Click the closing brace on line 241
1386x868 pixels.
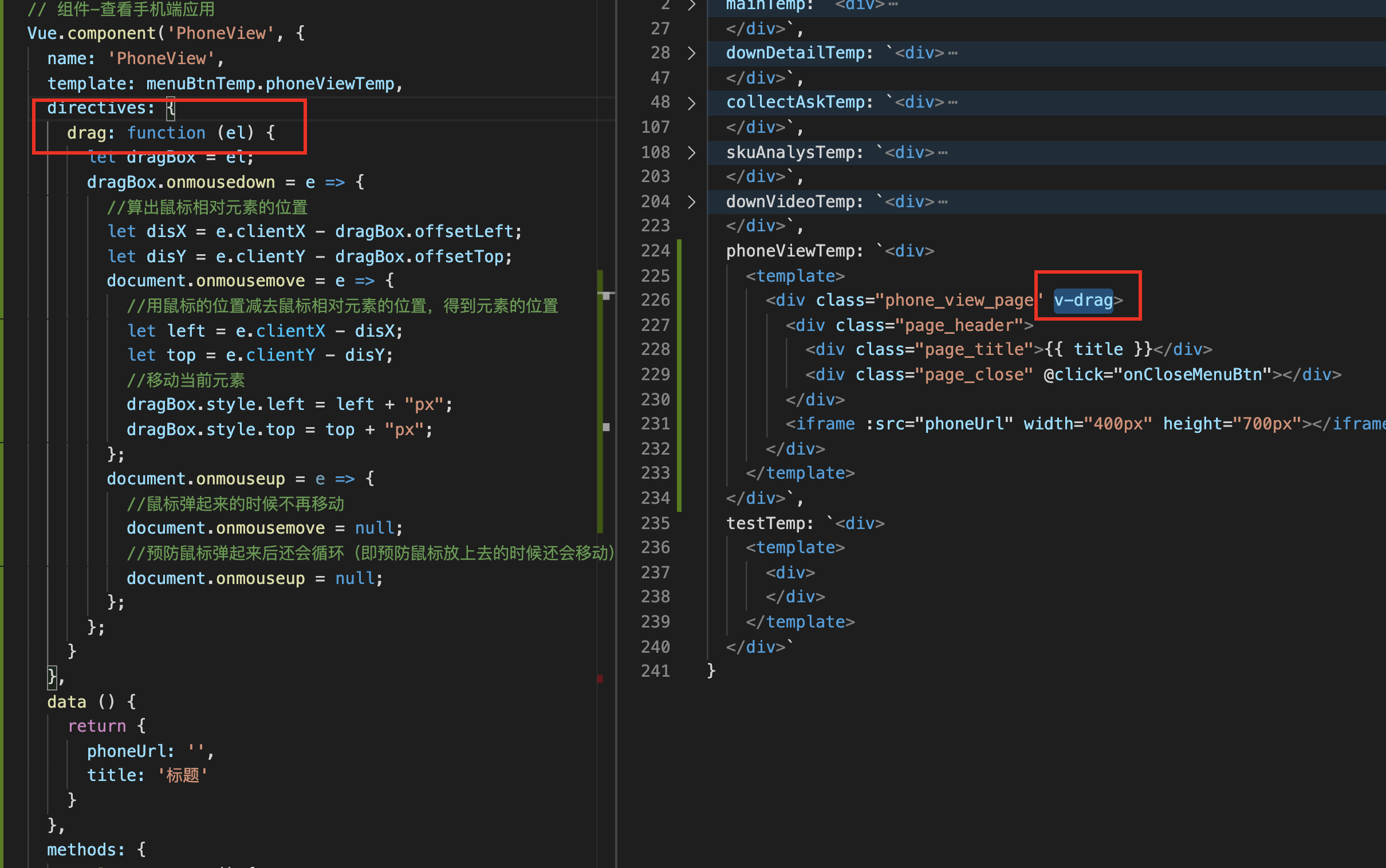pyautogui.click(x=711, y=670)
